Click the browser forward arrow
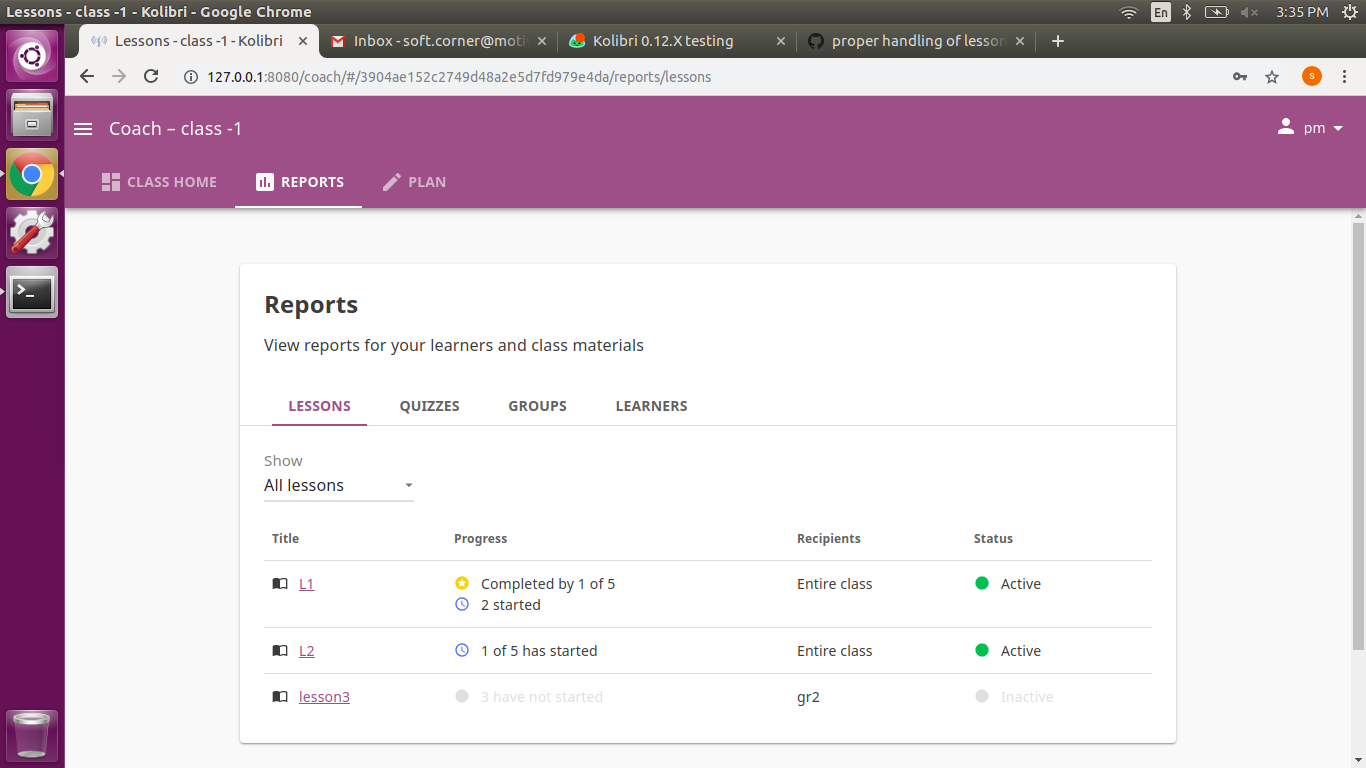Image resolution: width=1366 pixels, height=768 pixels. coord(119,77)
